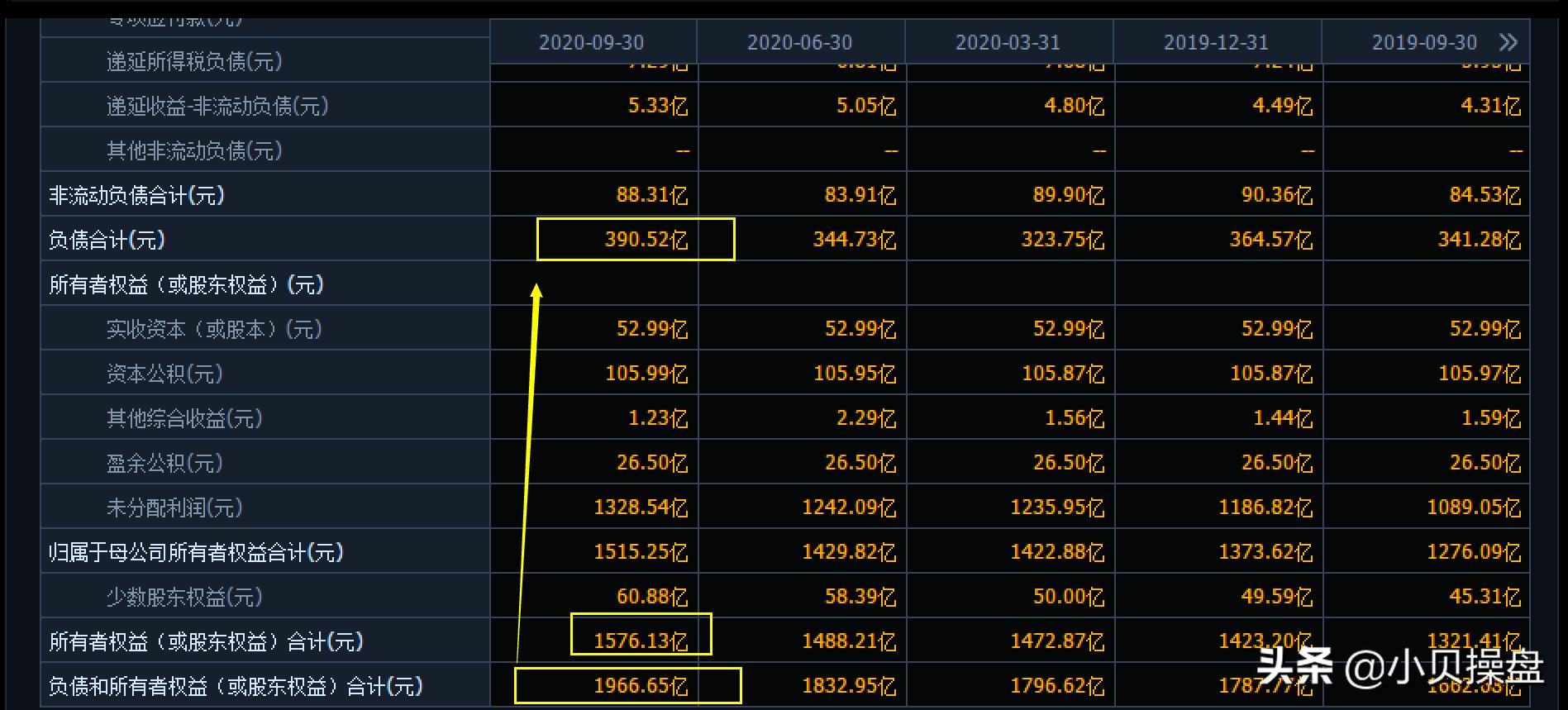Image resolution: width=1568 pixels, height=710 pixels.
Task: Click 实收资本 value 52.99亿 under 2020-09-30
Action: click(652, 329)
